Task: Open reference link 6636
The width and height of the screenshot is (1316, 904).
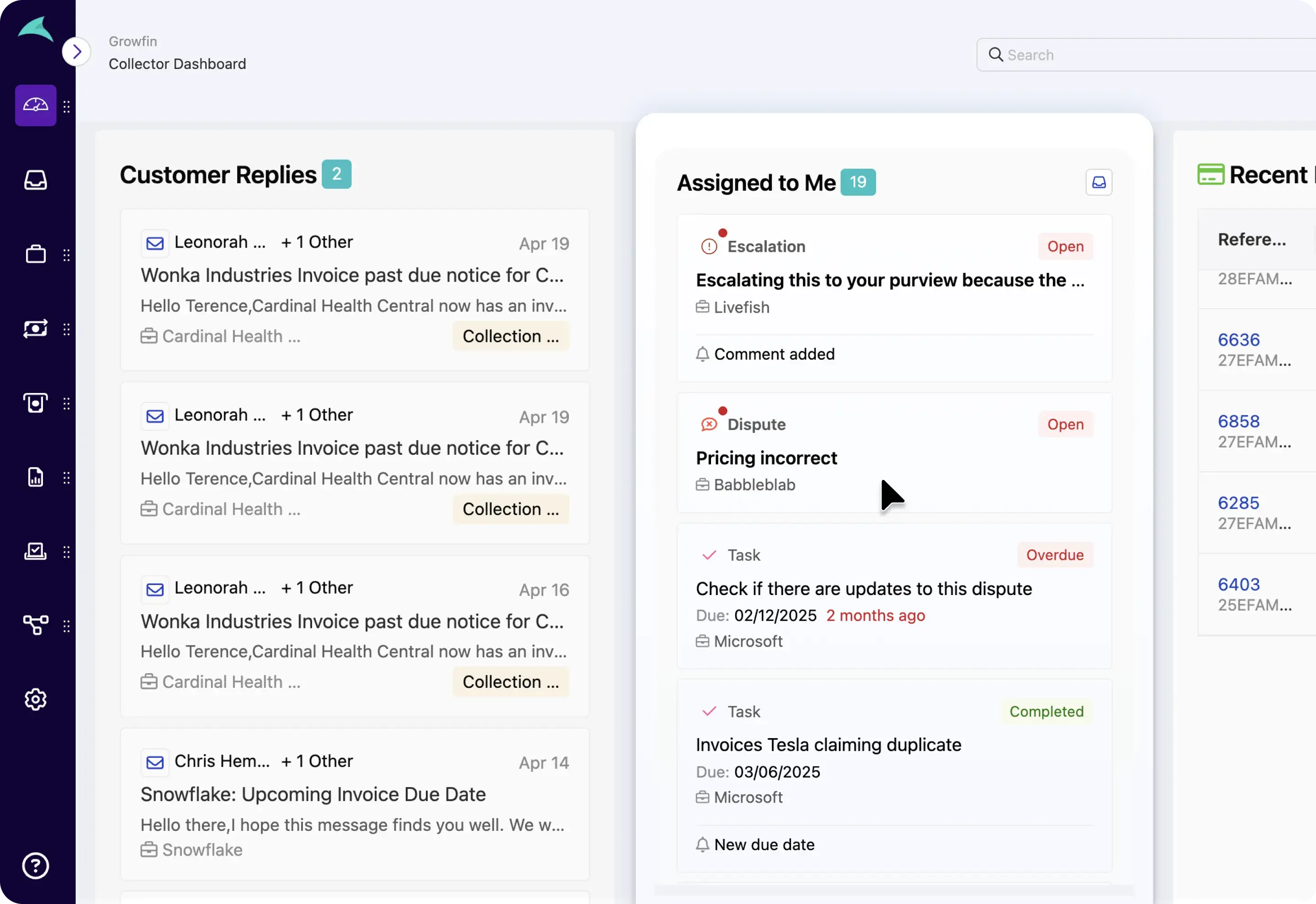Action: coord(1238,340)
